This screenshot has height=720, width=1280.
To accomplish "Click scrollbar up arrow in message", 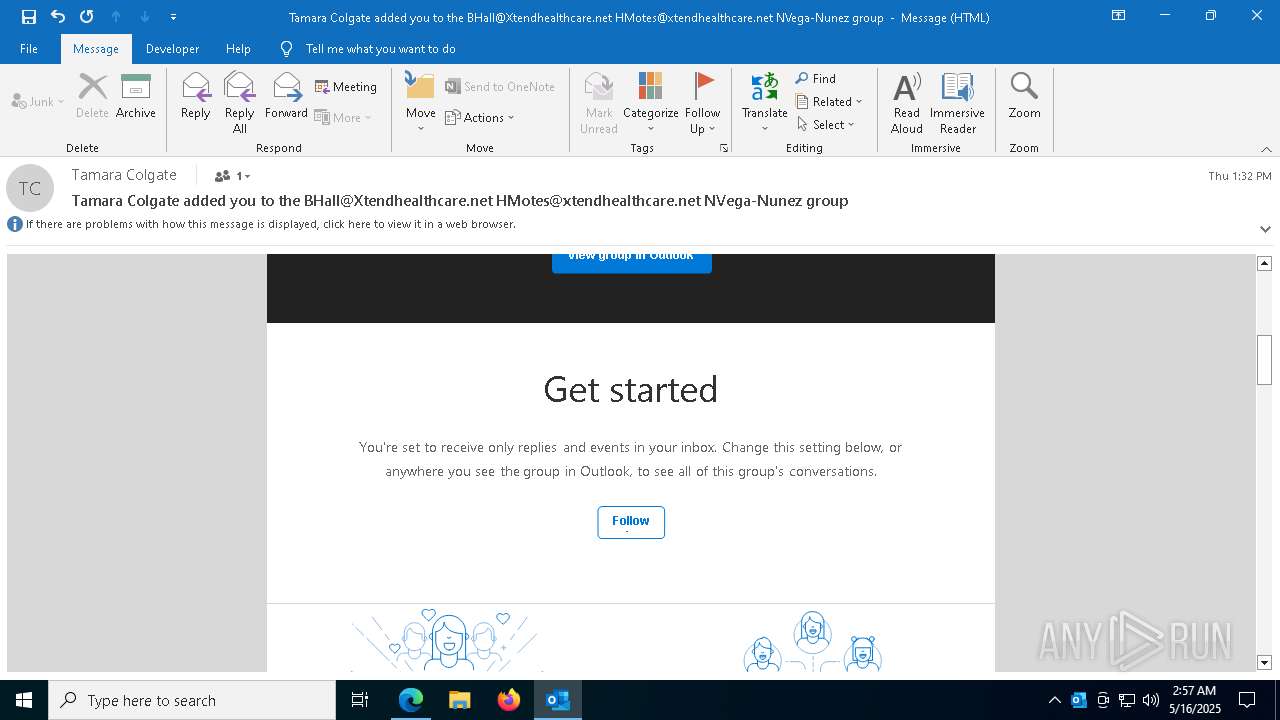I will [1264, 263].
